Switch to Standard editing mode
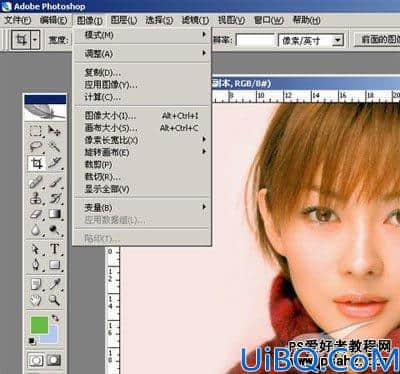The image size is (400, 374). tap(36, 361)
